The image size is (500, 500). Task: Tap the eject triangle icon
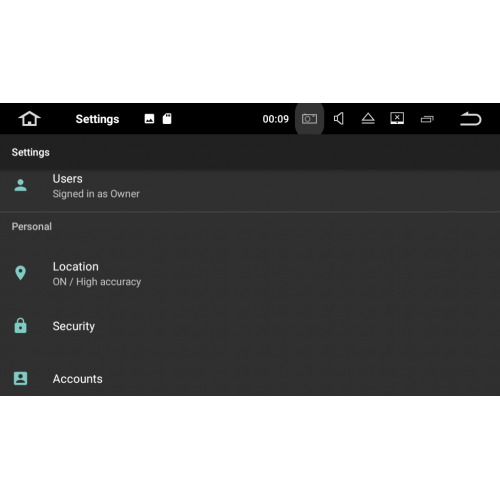point(368,119)
